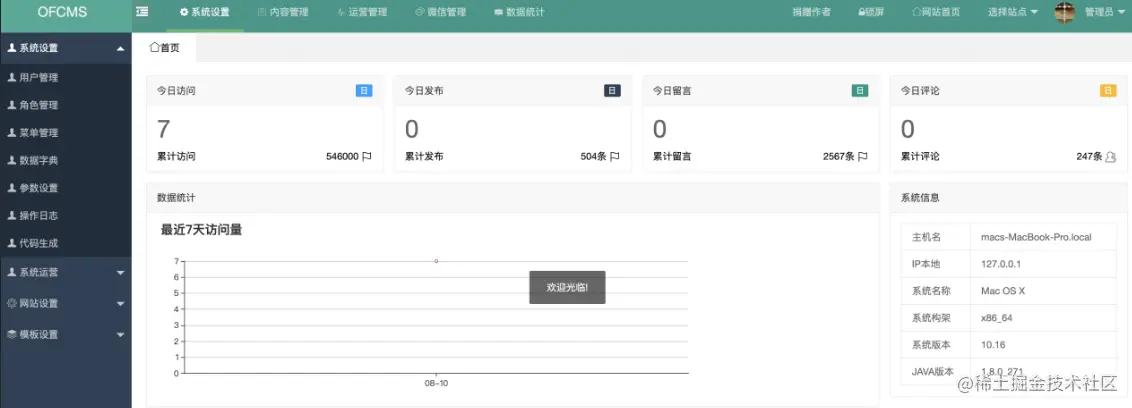Click the 欢迎光临! message box
Image resolution: width=1132 pixels, height=408 pixels.
click(x=567, y=287)
